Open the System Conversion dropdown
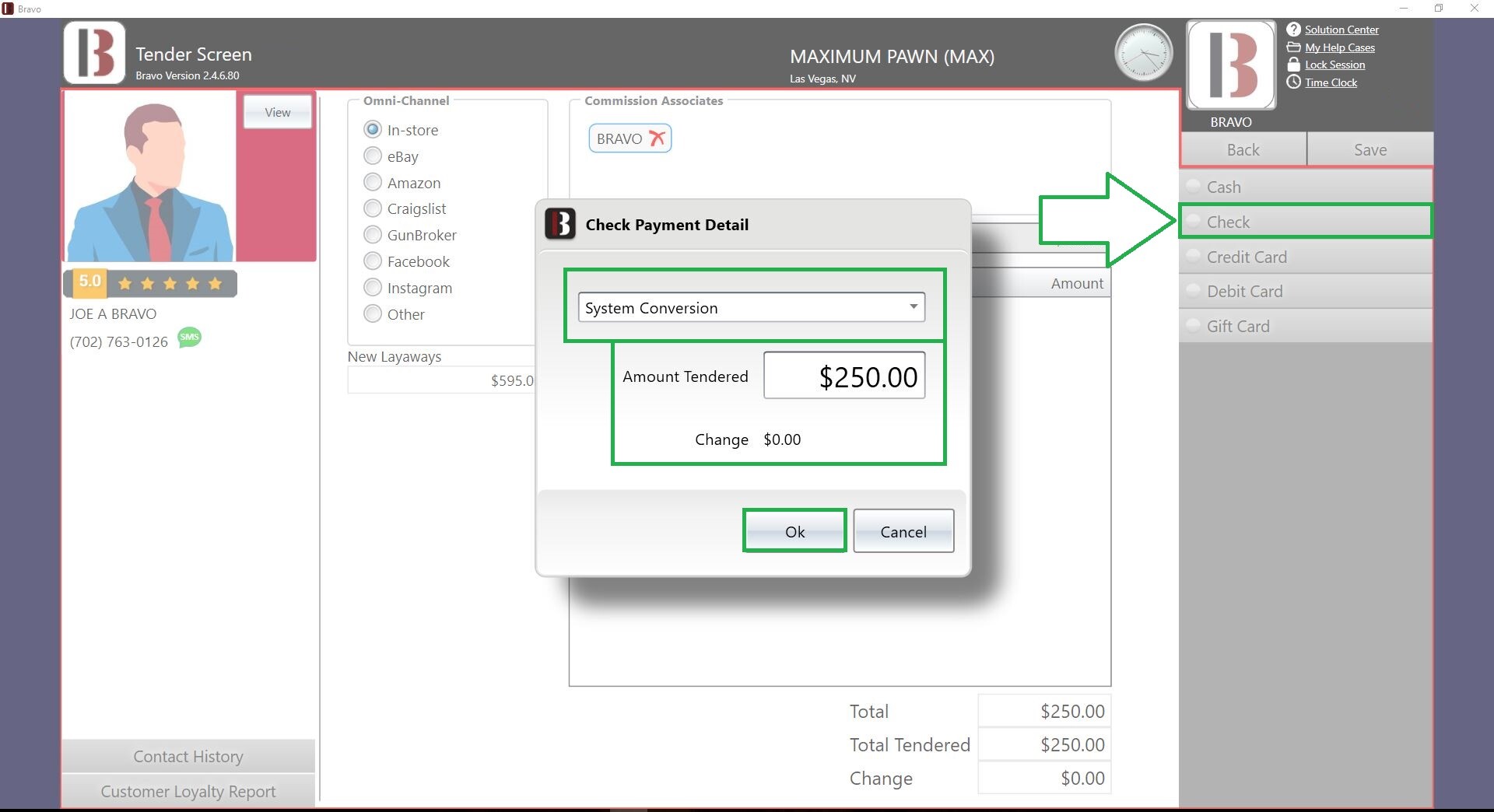Viewport: 1494px width, 812px height. tap(752, 307)
